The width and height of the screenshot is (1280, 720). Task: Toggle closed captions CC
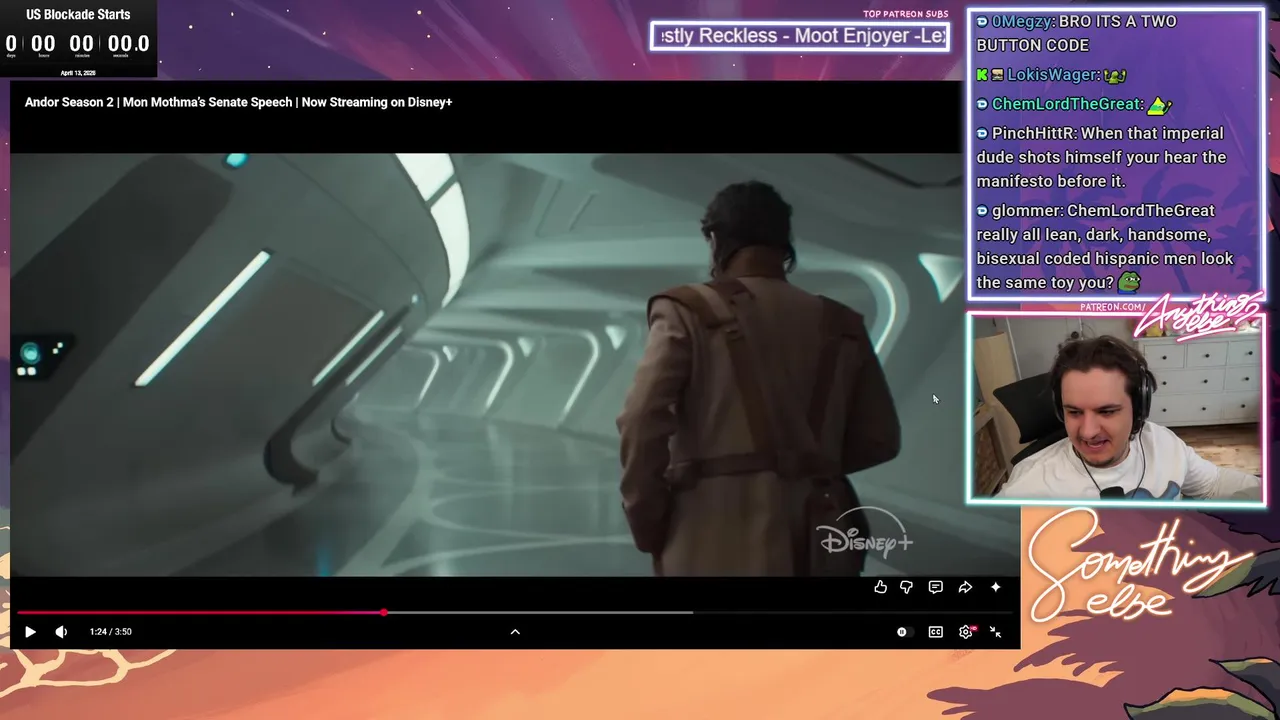pos(936,632)
